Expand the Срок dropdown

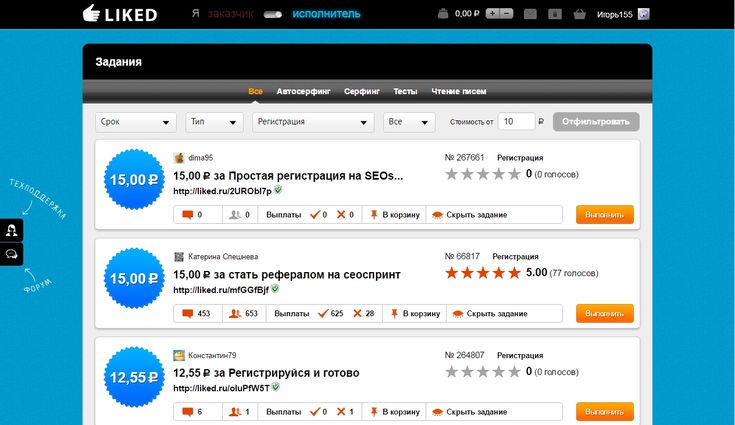point(136,122)
